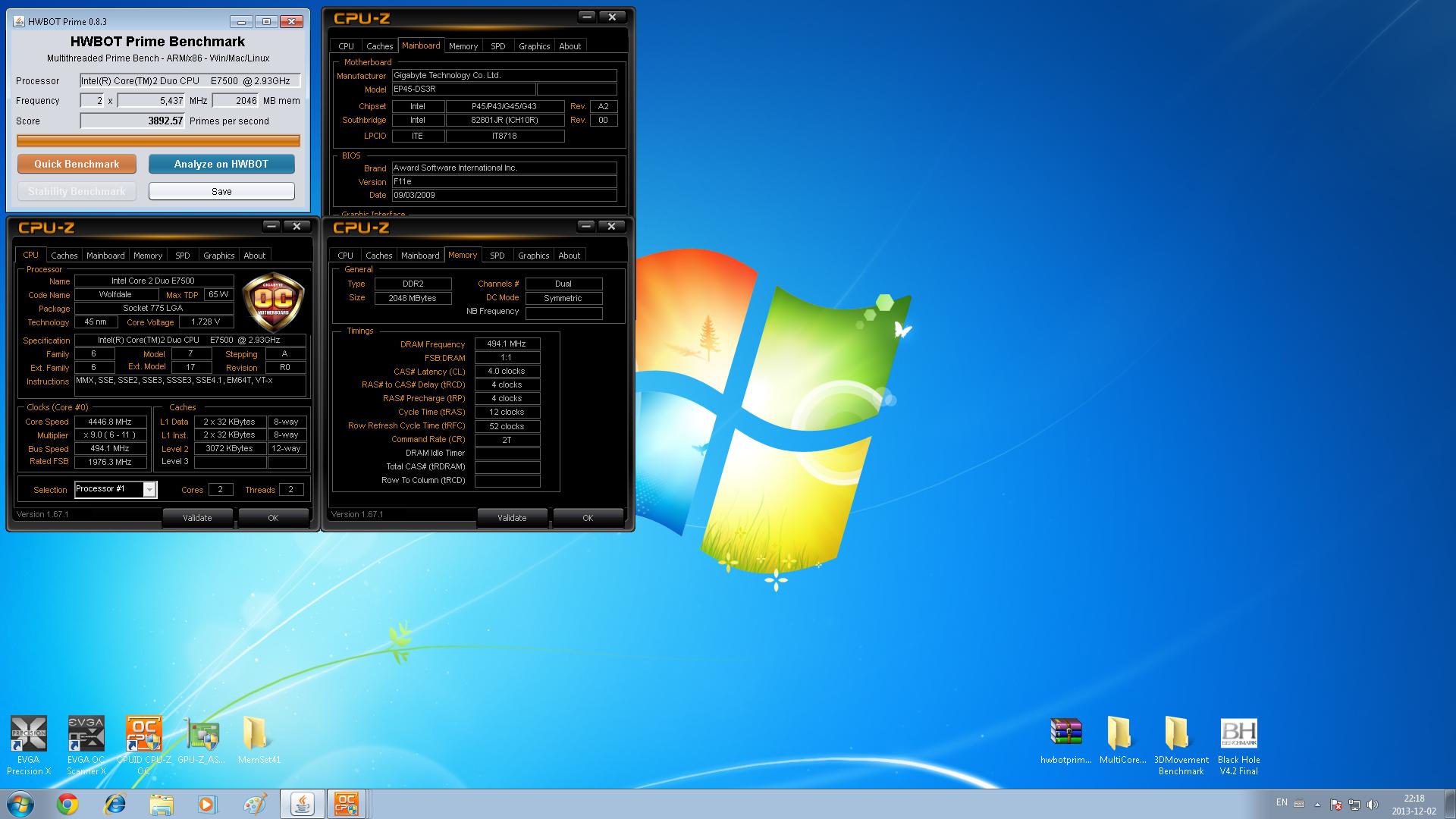Click the 5,437 MHz frequency field

click(152, 100)
